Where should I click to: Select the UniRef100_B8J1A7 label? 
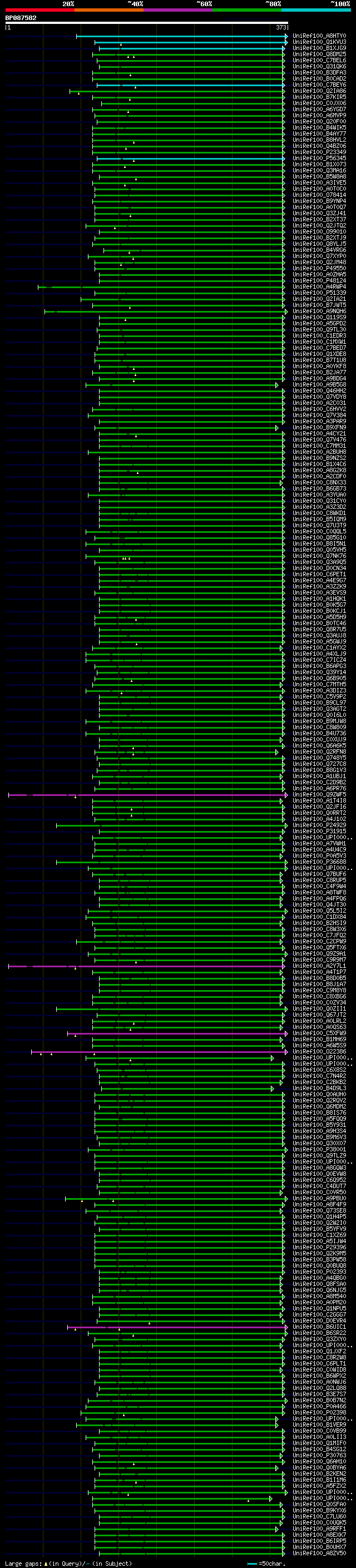(x=319, y=985)
